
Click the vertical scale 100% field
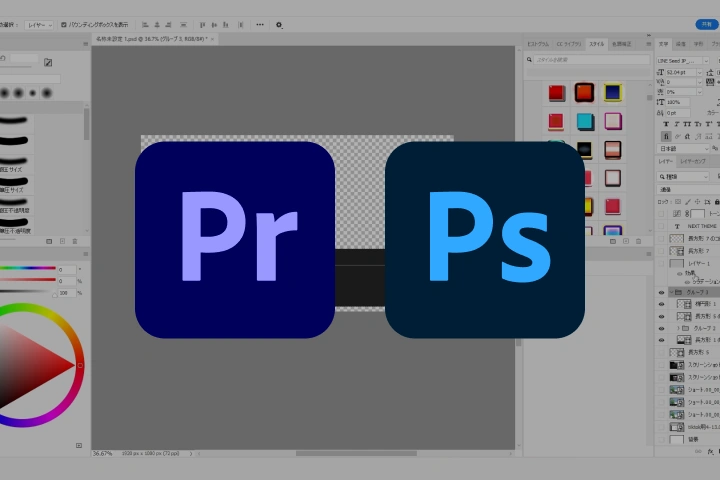pyautogui.click(x=678, y=102)
